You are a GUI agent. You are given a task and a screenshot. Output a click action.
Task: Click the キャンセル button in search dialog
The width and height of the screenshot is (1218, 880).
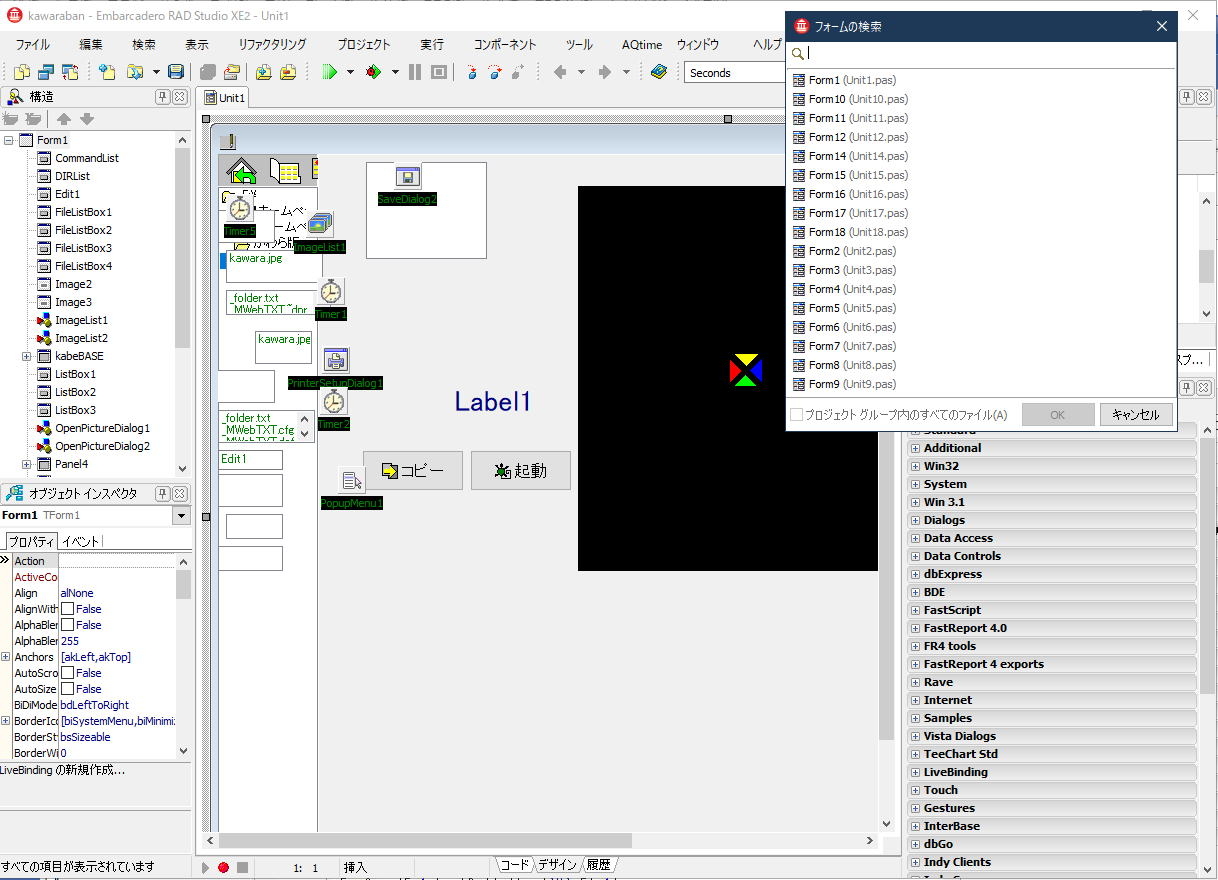1136,415
